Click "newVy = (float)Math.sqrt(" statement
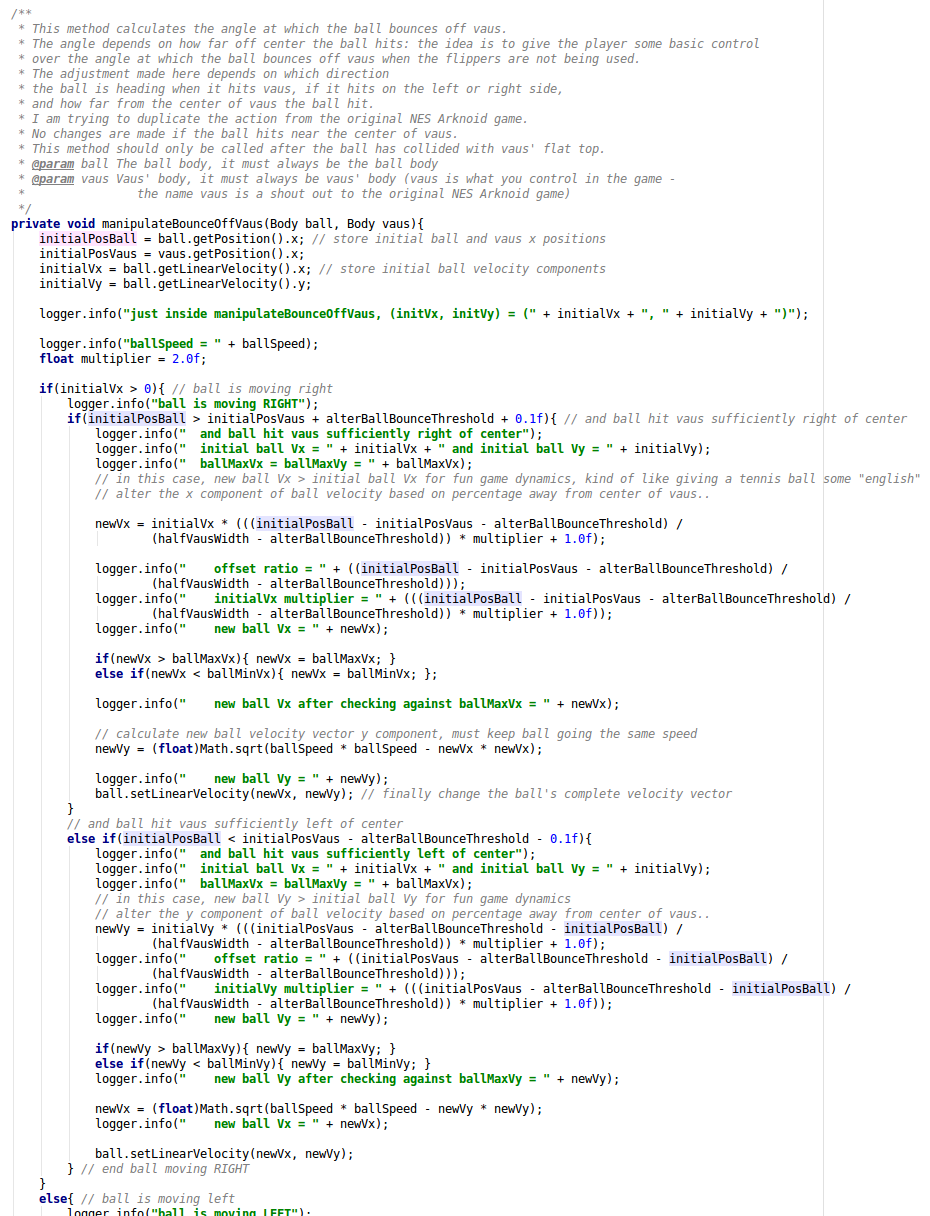This screenshot has height=1216, width=930. pos(319,749)
